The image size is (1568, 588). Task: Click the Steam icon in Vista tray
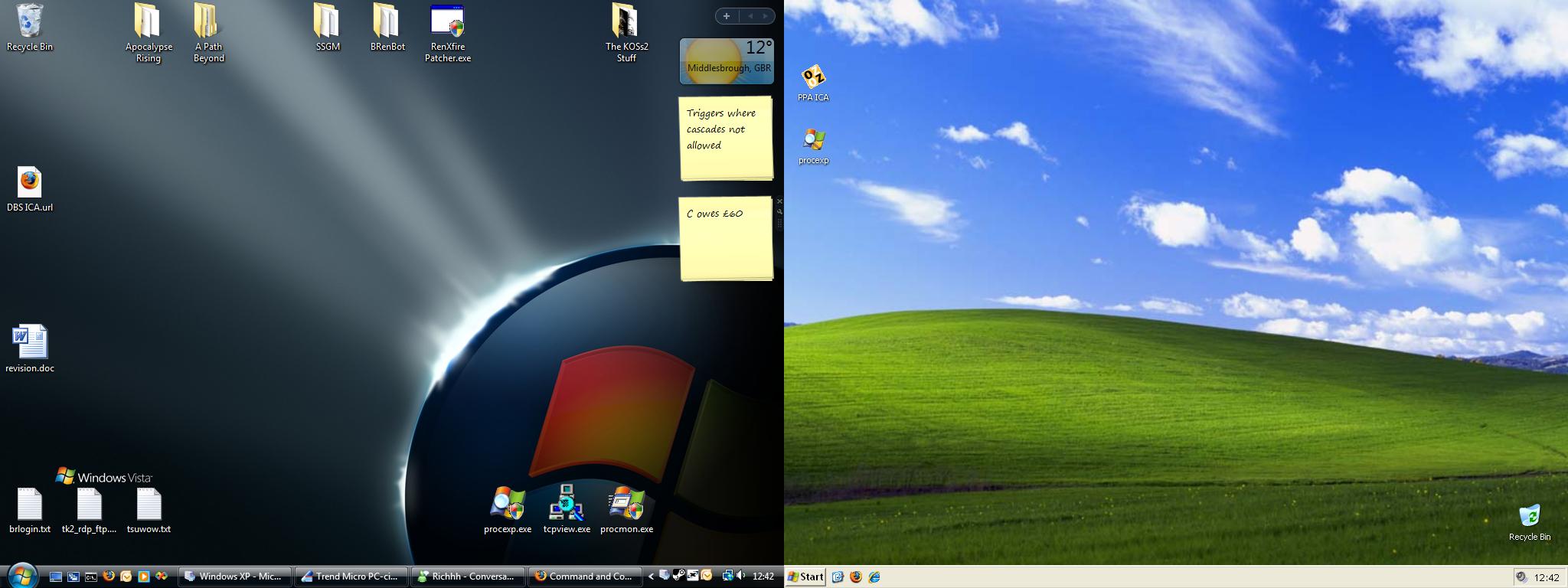[x=678, y=576]
